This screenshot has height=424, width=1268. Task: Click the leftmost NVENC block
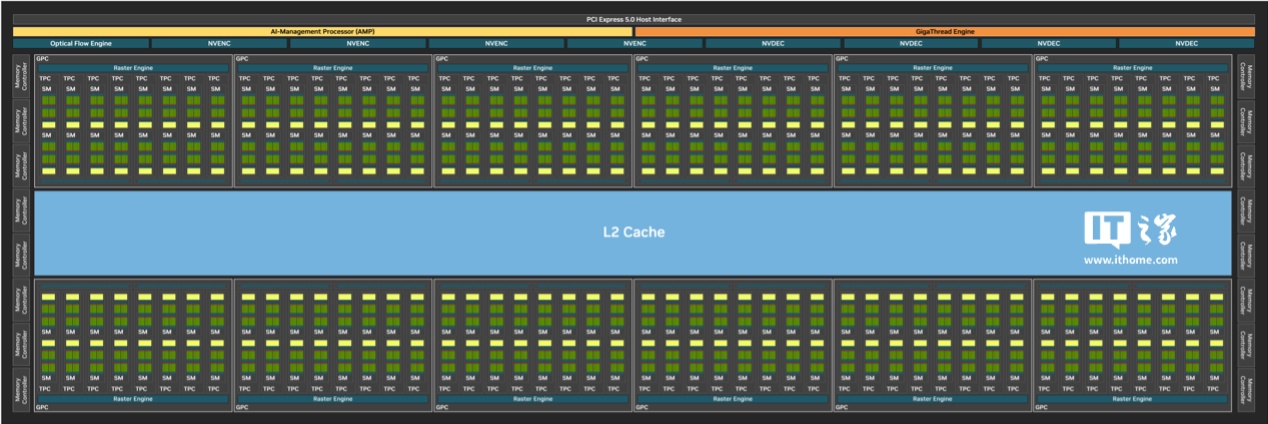[219, 44]
